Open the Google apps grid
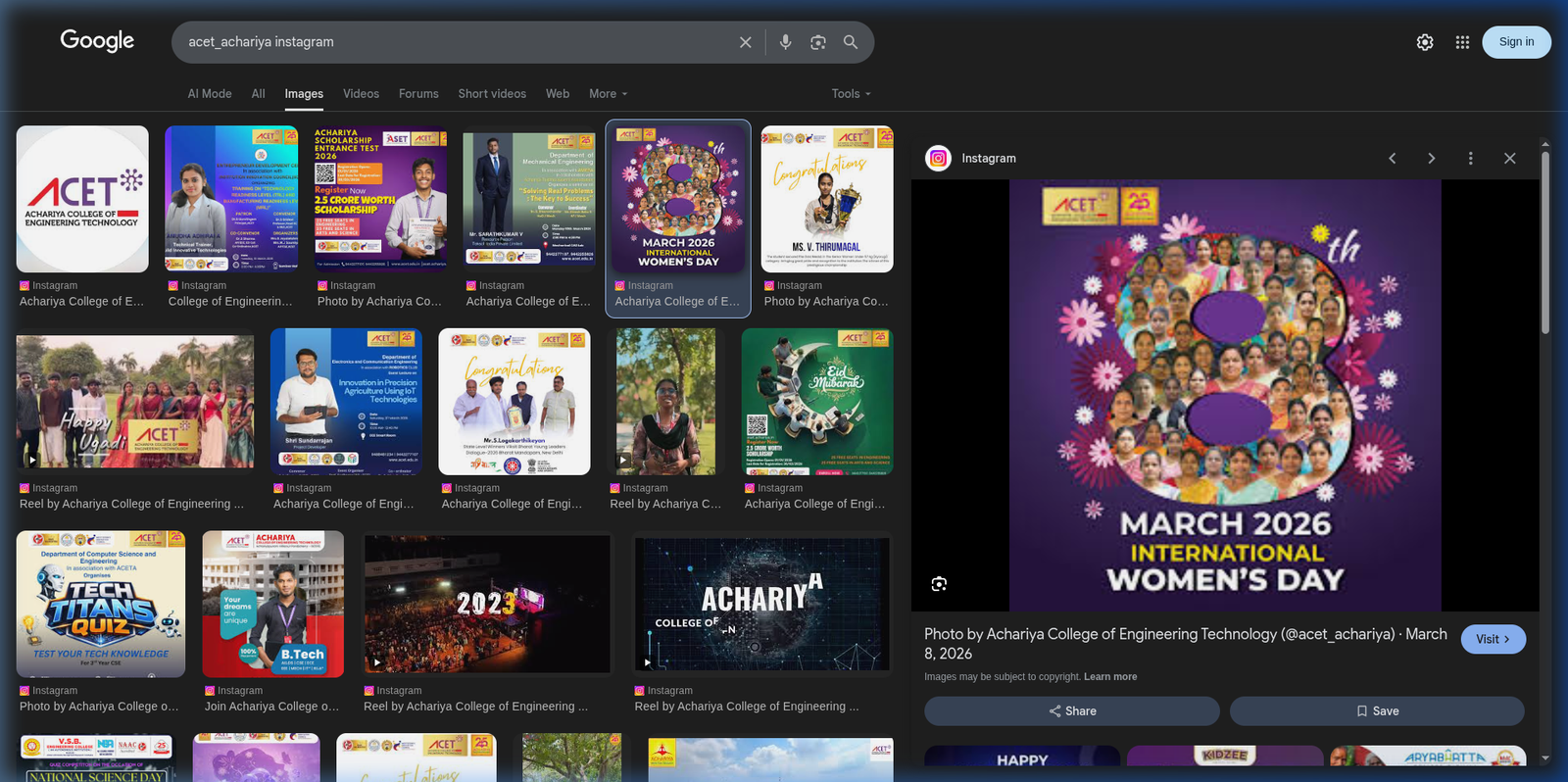 (1462, 42)
